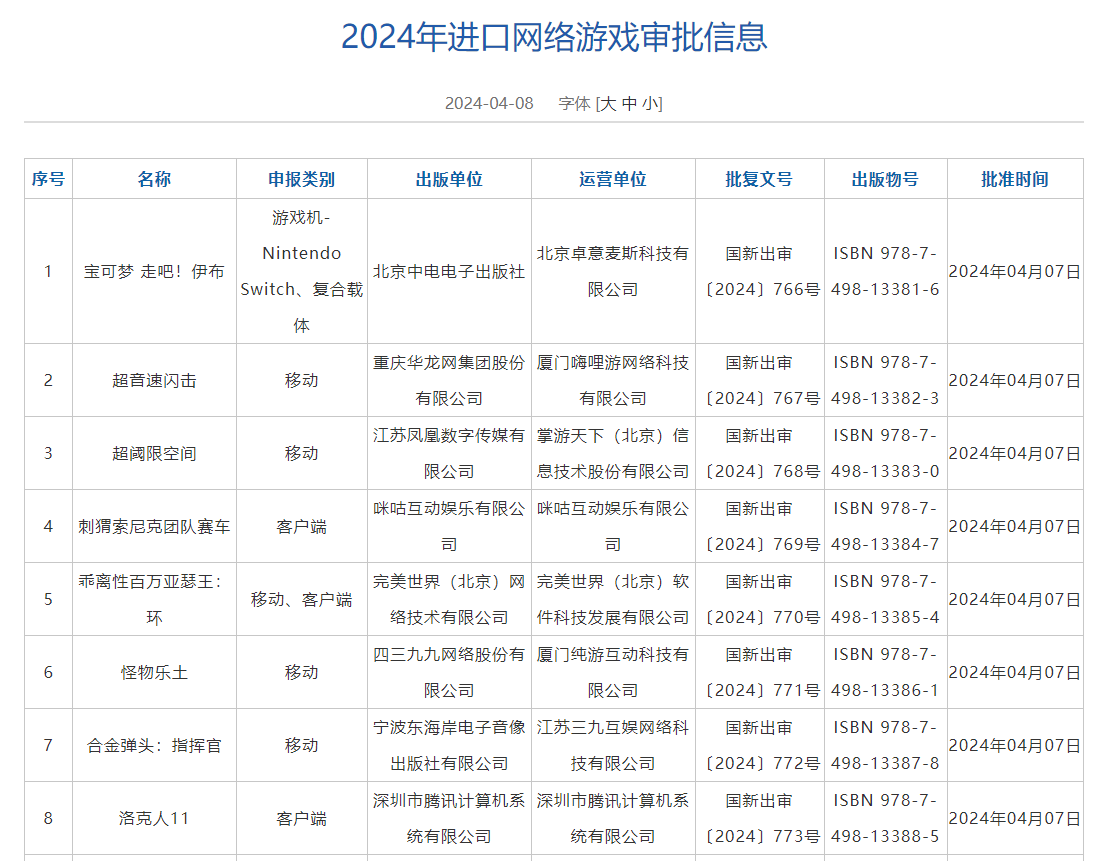The height and width of the screenshot is (861, 1093).
Task: Click ISBN 978-7-498-13385-4
Action: point(885,600)
